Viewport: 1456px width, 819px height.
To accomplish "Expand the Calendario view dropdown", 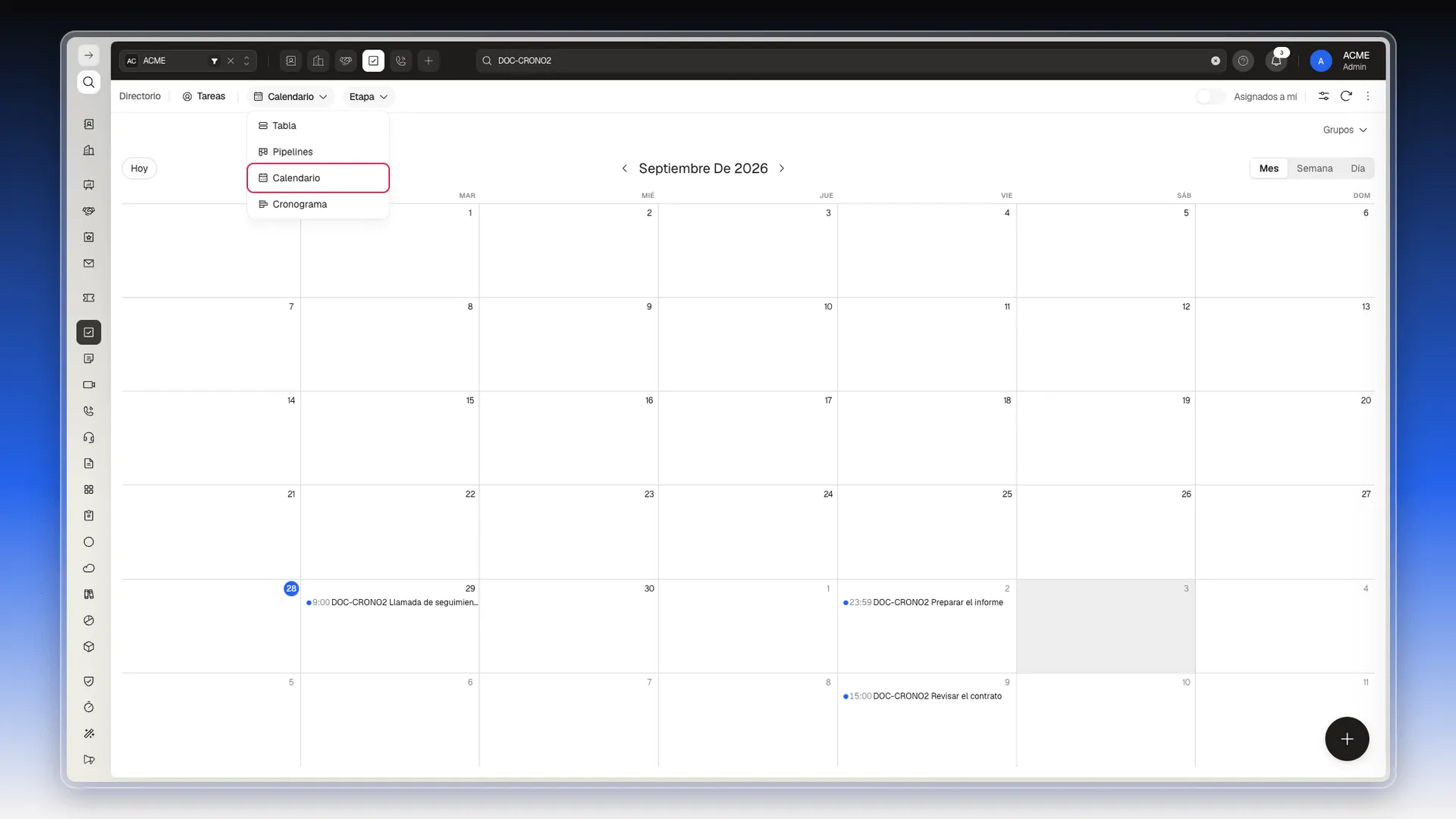I will pyautogui.click(x=290, y=96).
